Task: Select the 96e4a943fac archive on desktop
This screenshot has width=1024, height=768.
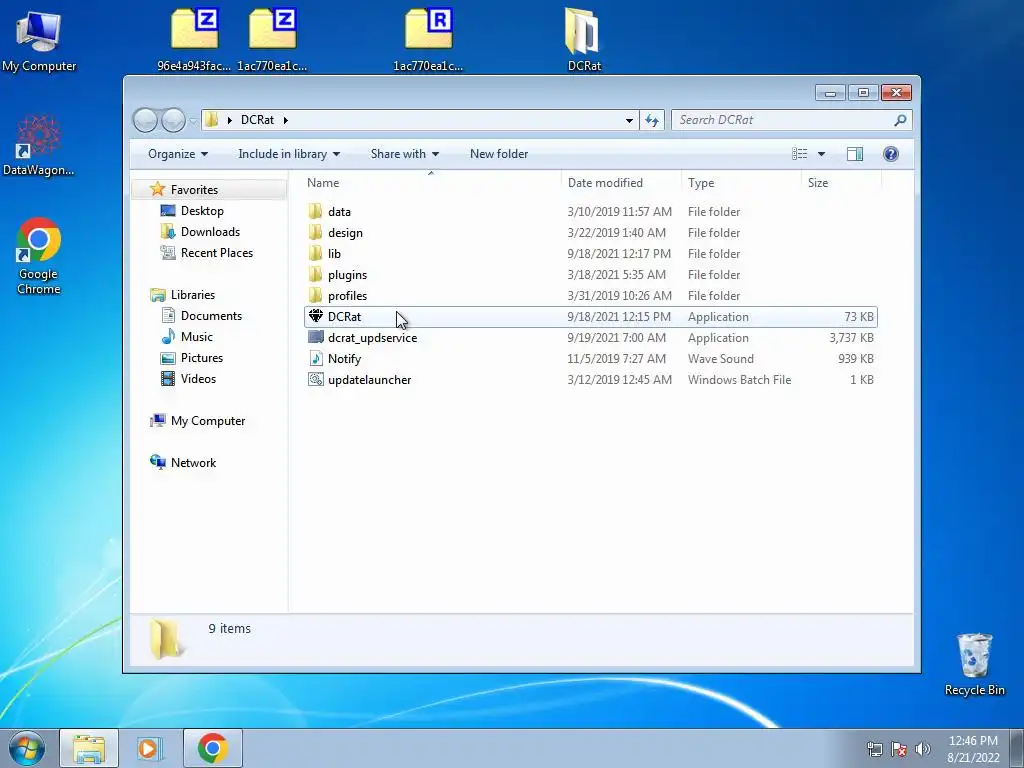Action: (194, 39)
